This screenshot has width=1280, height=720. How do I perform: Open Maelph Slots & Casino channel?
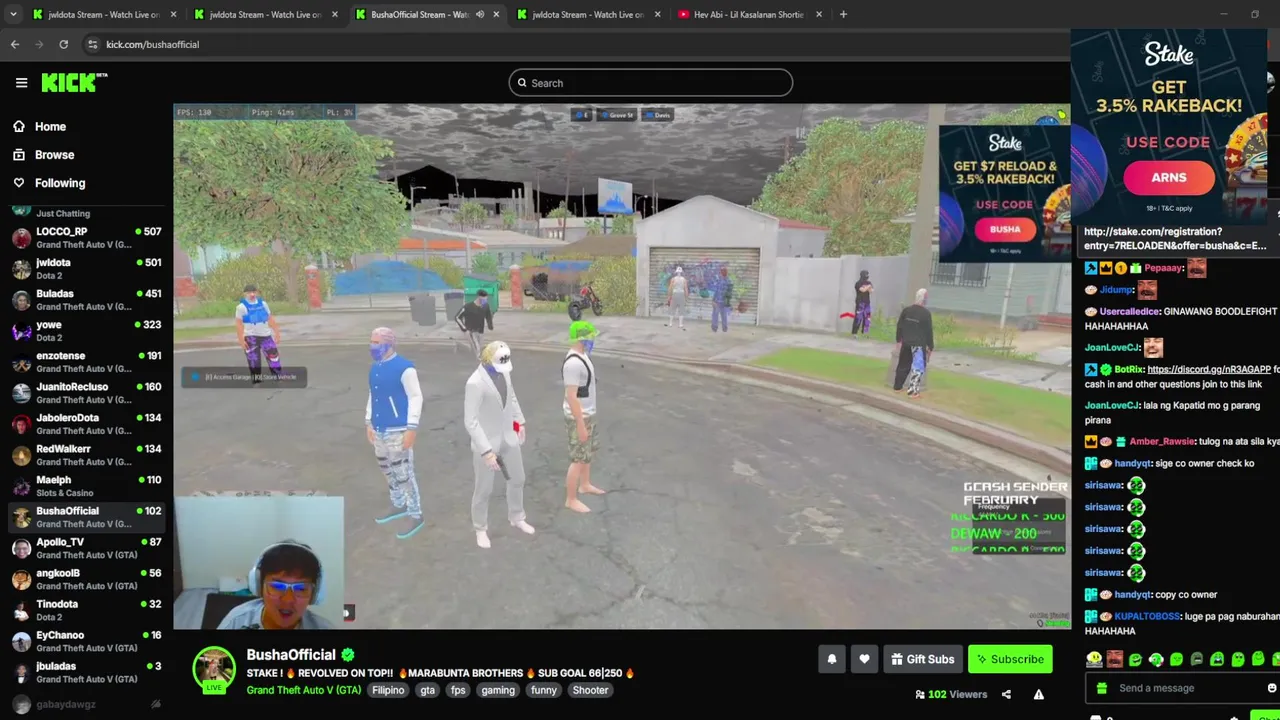pyautogui.click(x=86, y=486)
